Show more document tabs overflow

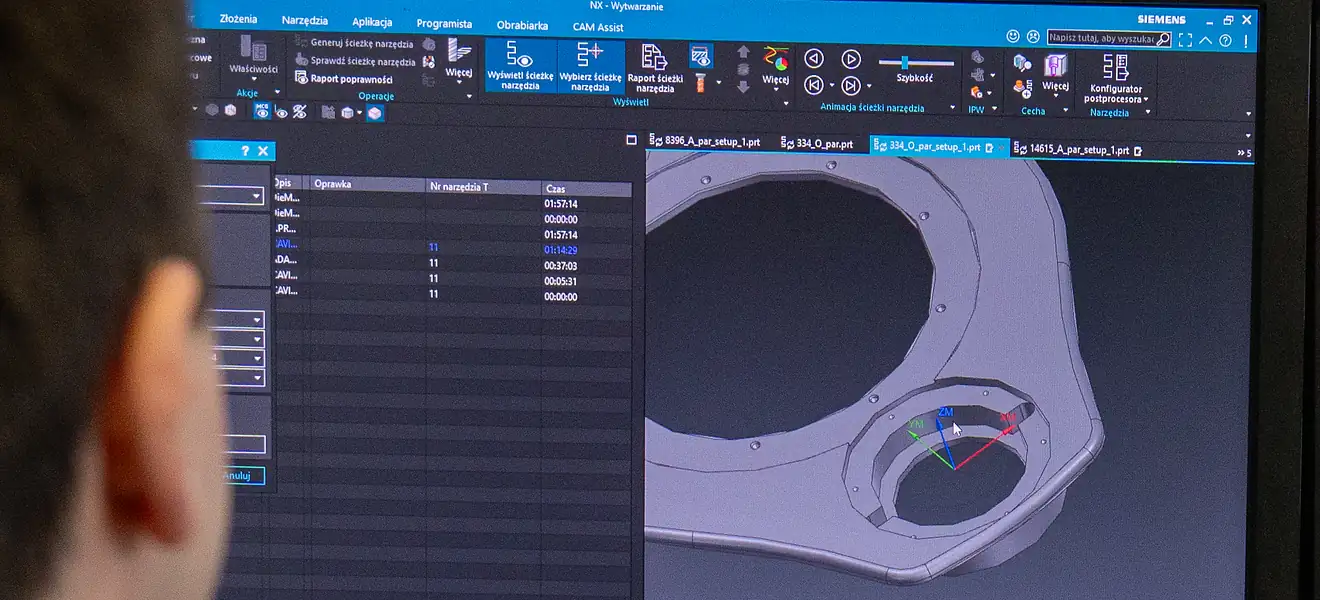tap(1244, 153)
